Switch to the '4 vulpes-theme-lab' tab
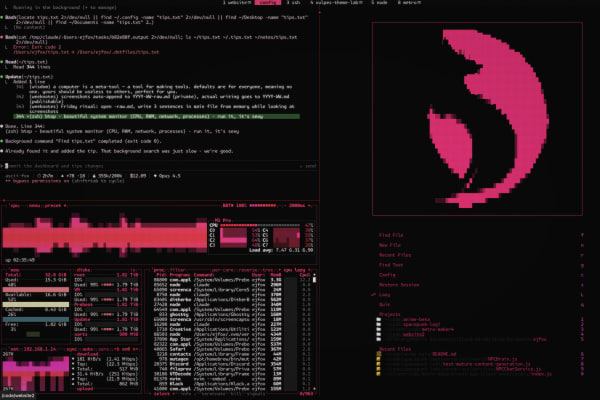 point(336,2)
